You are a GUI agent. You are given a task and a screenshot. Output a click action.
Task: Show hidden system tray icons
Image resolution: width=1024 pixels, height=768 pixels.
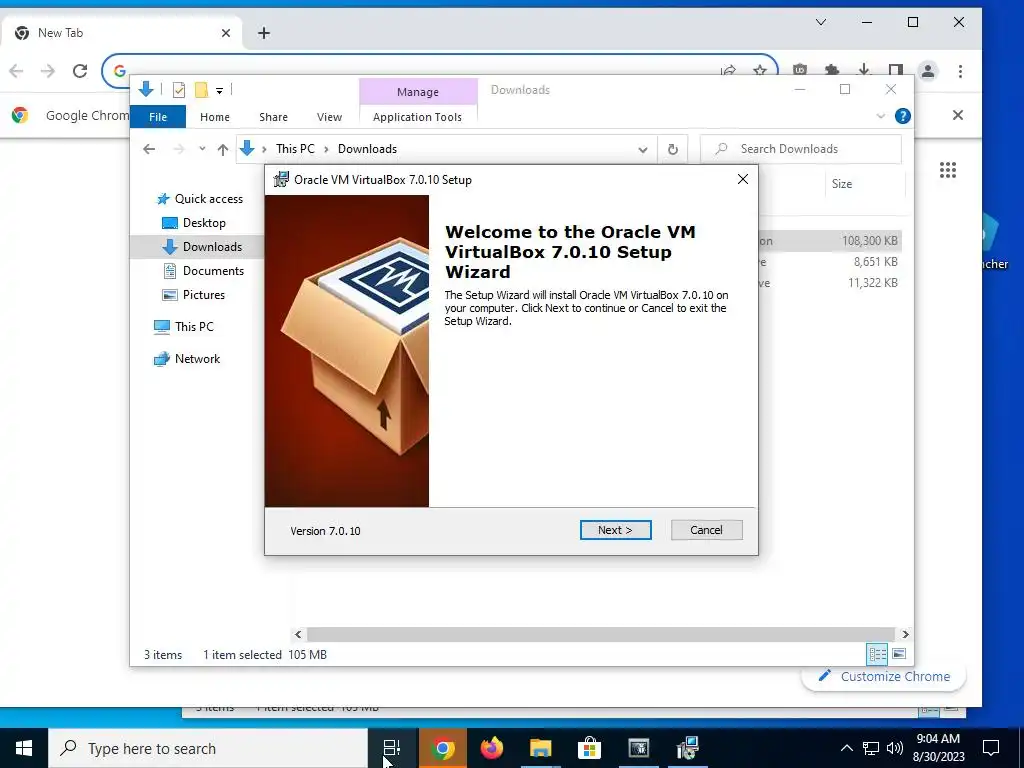coord(846,748)
